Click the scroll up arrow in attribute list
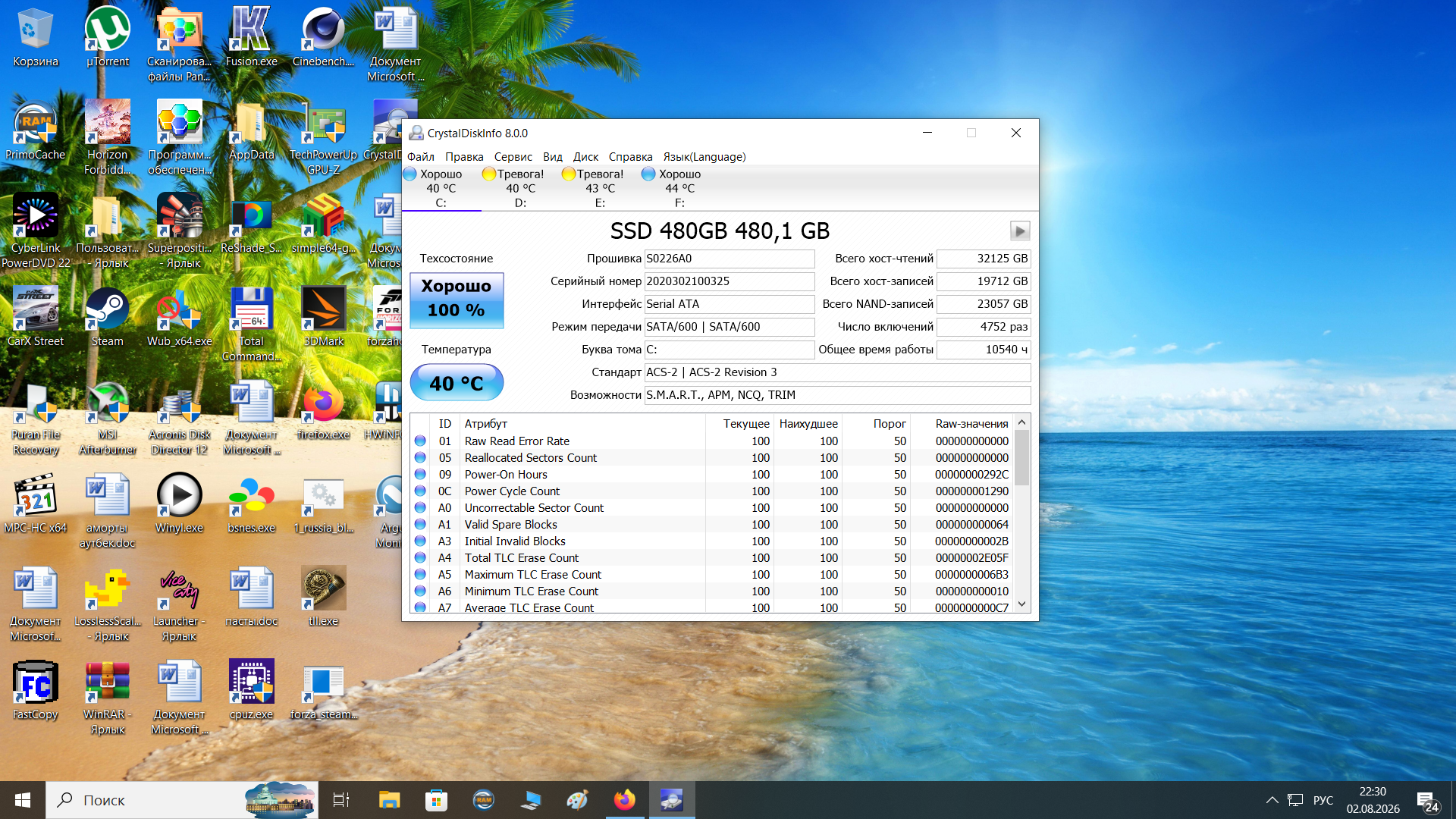 click(x=1022, y=422)
